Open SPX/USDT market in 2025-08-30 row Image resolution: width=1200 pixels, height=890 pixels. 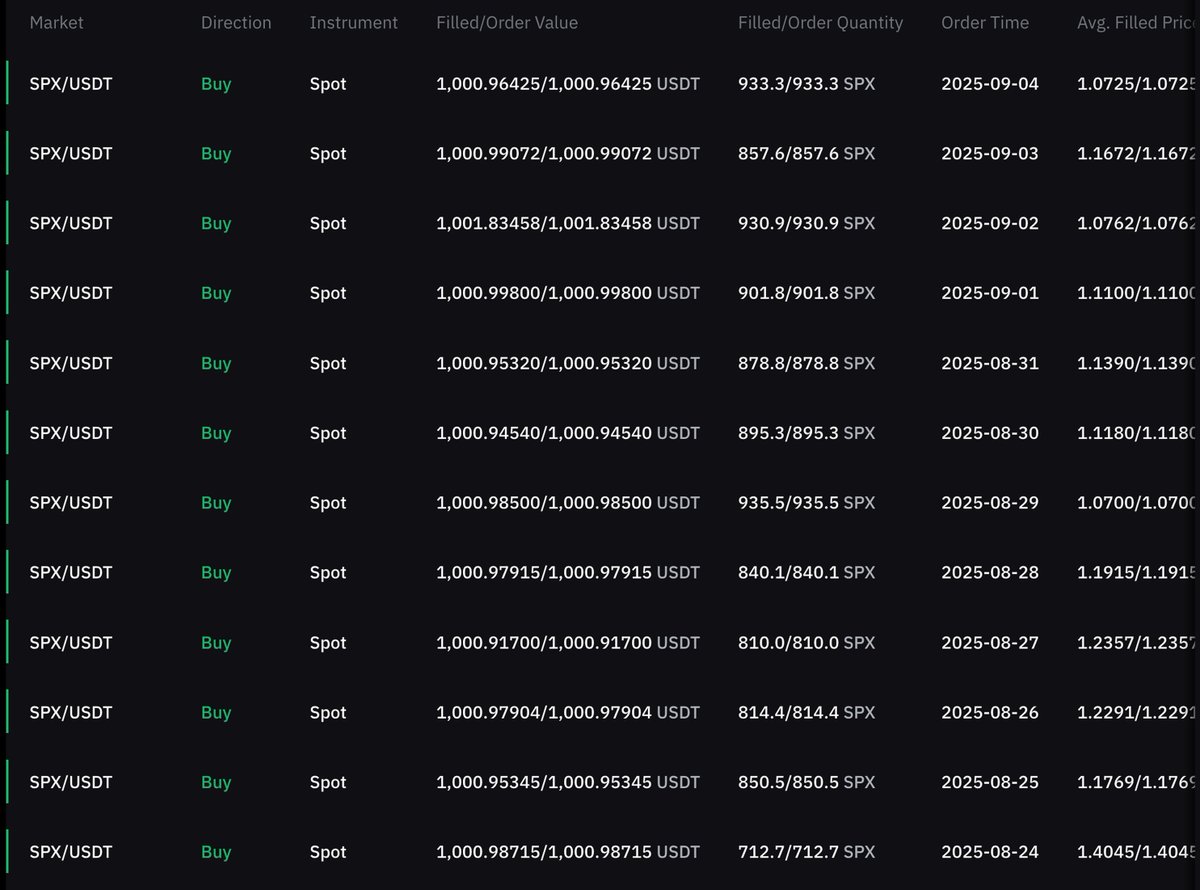pyautogui.click(x=71, y=433)
